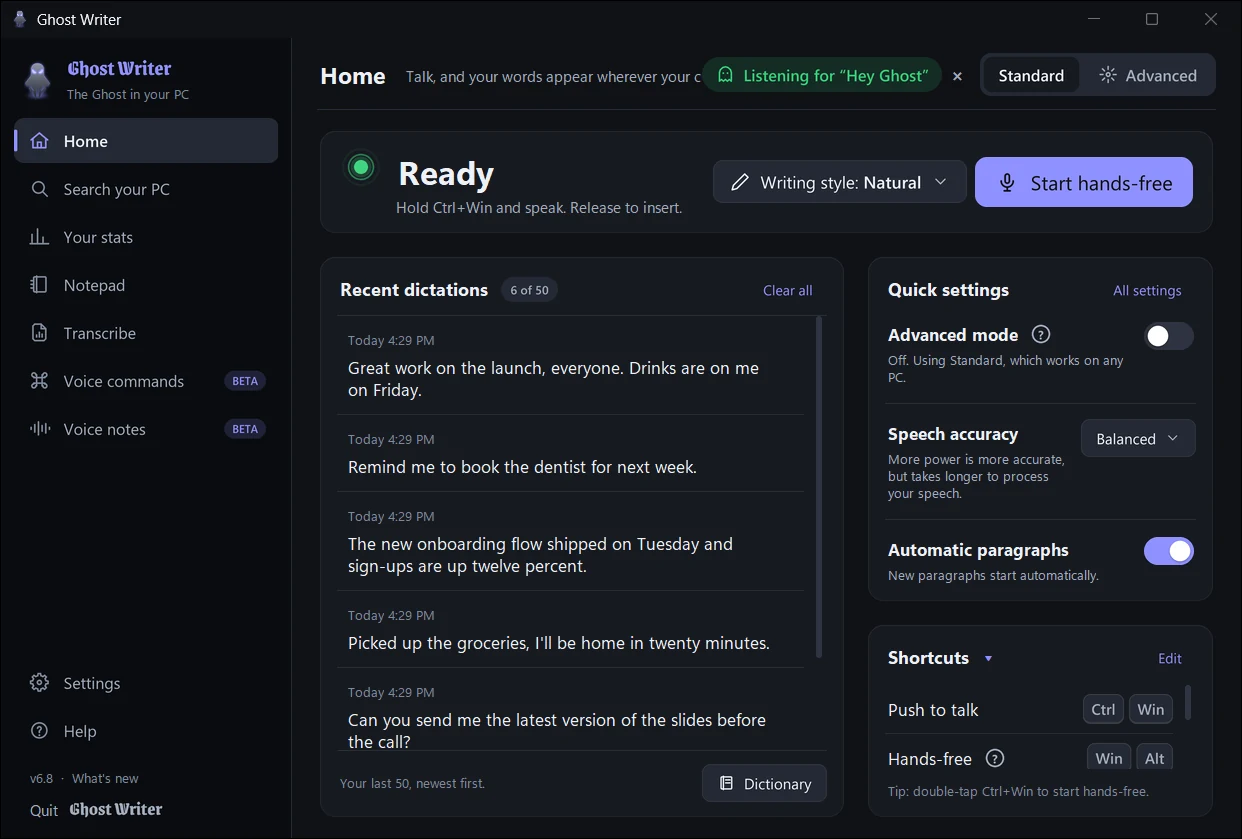This screenshot has width=1242, height=839.
Task: Click the Voice commands command-key icon
Action: tap(39, 381)
